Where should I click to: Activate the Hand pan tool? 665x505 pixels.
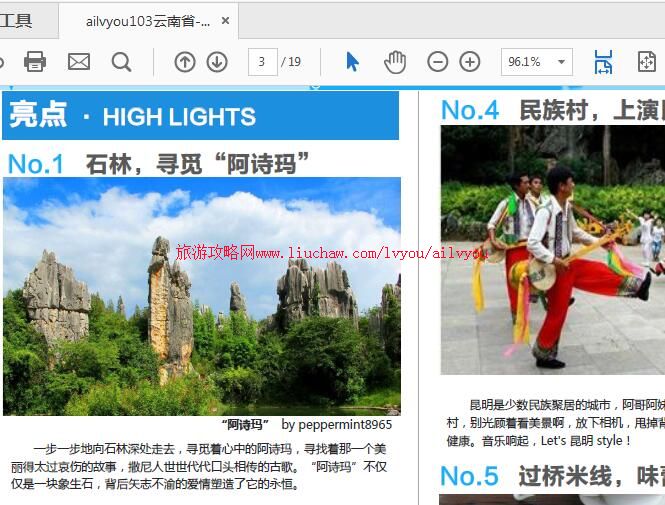pyautogui.click(x=395, y=62)
